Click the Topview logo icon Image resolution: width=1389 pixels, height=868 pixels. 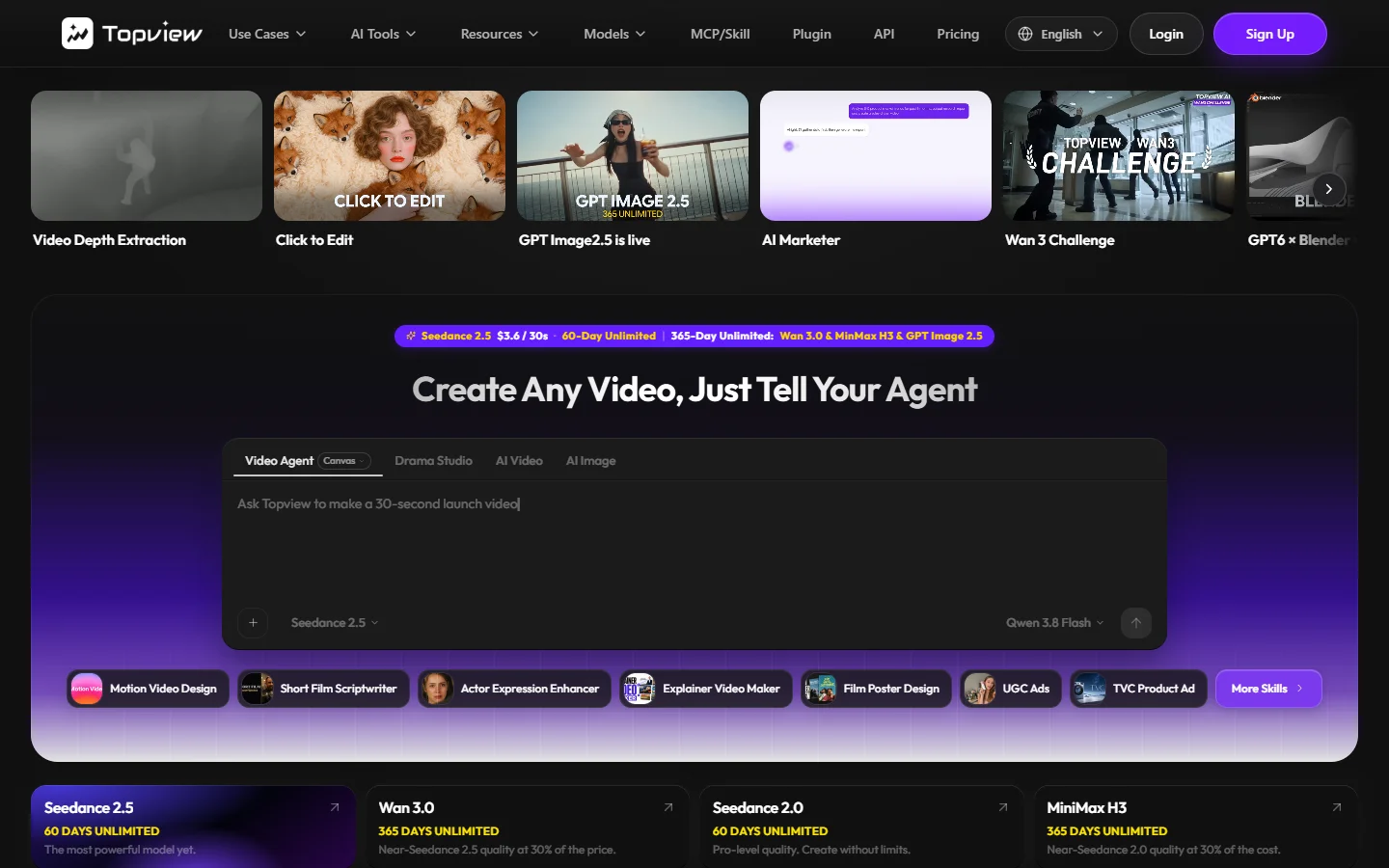point(77,34)
